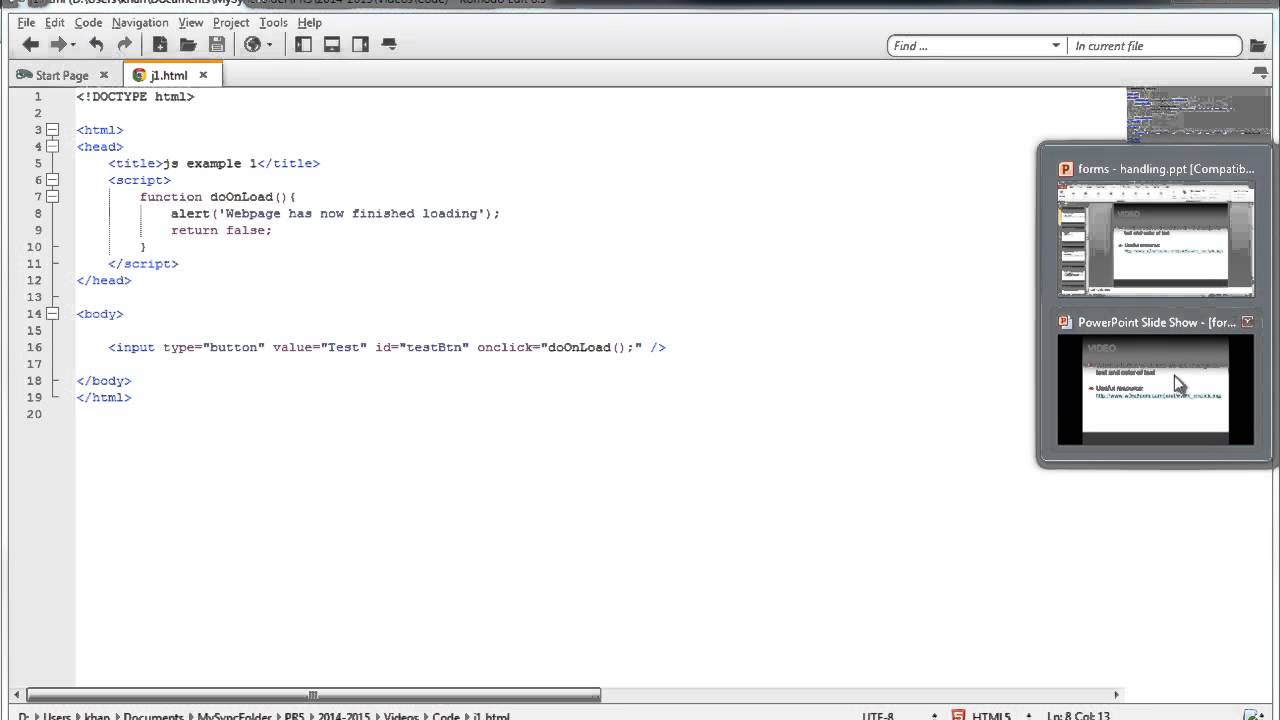Click the horizontal scrollbar left arrow
This screenshot has height=720, width=1280.
pyautogui.click(x=19, y=695)
